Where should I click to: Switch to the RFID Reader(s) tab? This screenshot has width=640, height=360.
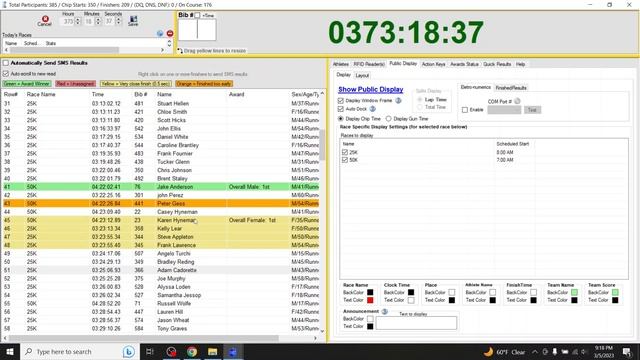click(369, 64)
